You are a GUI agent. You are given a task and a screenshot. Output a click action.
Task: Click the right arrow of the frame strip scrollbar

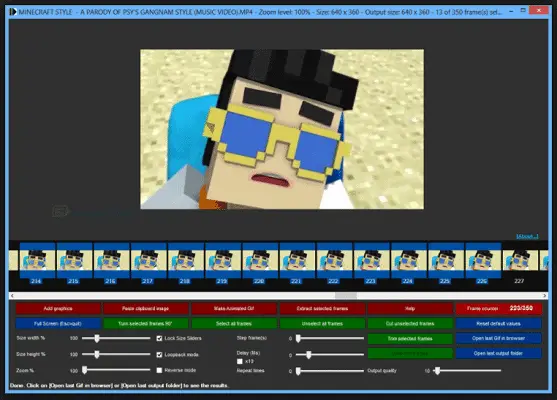click(545, 296)
